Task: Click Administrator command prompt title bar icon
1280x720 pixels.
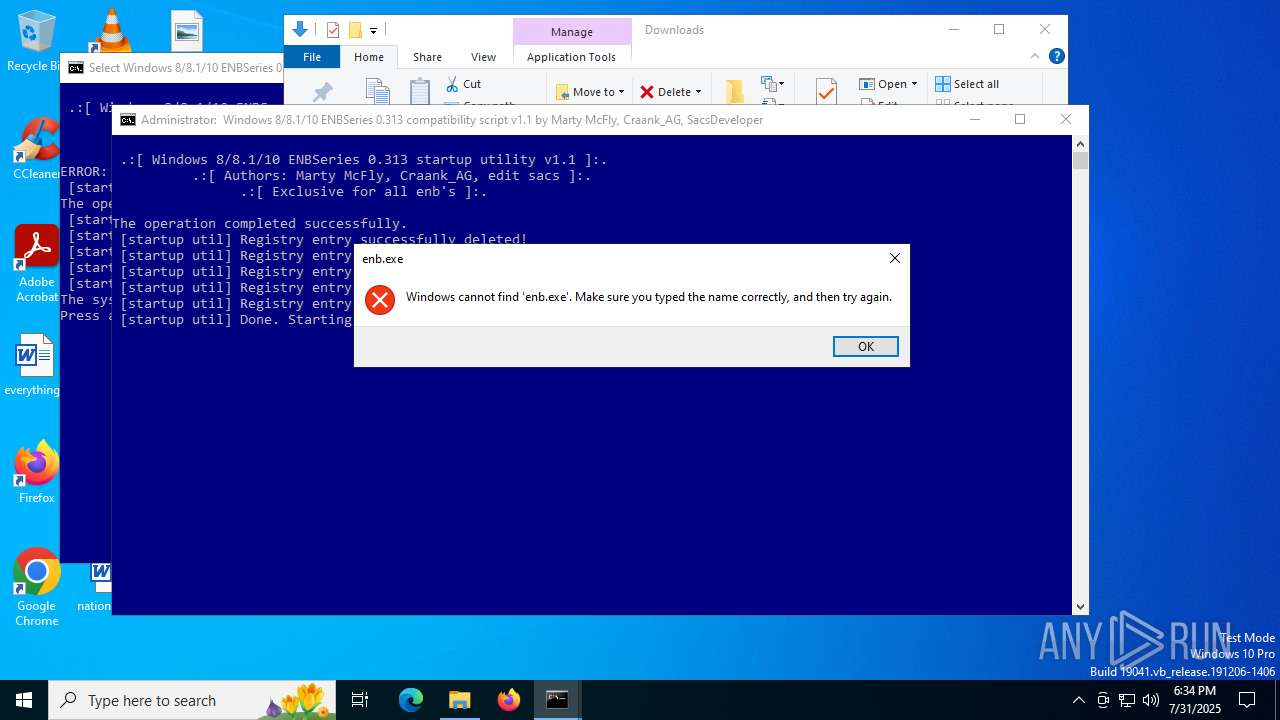Action: tap(128, 120)
